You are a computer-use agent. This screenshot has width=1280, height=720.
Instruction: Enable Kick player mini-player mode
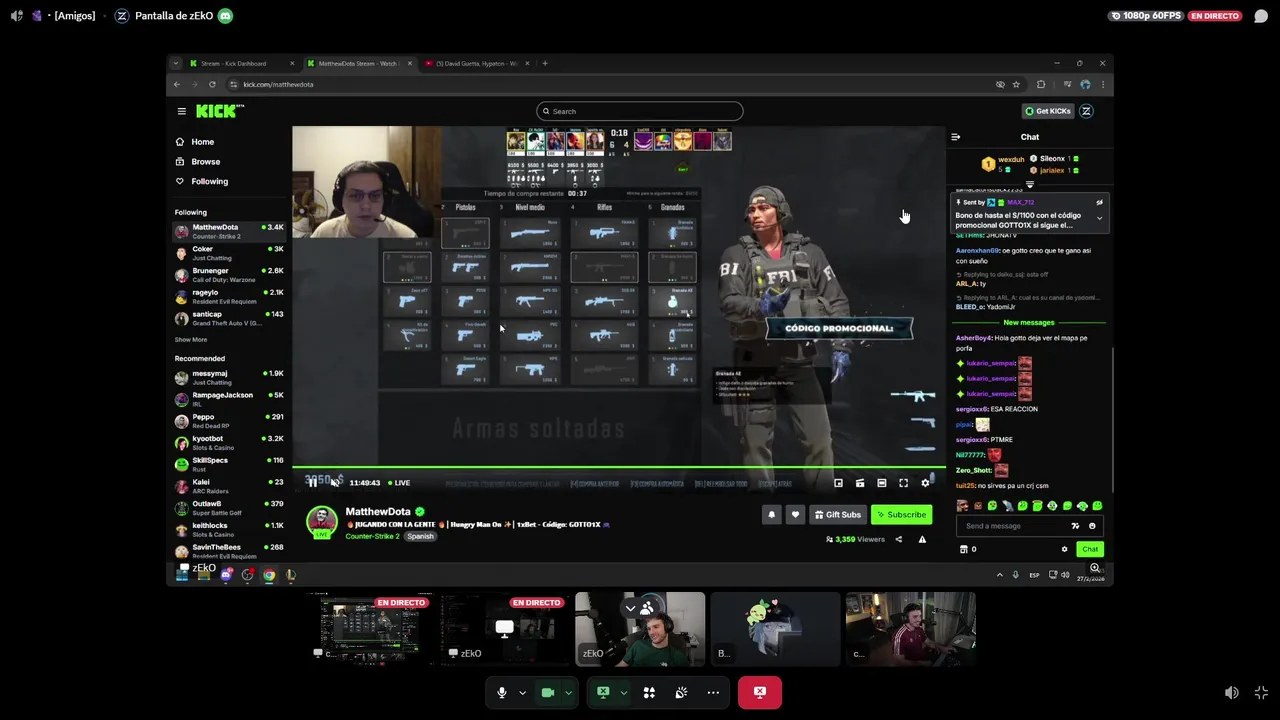tap(838, 483)
